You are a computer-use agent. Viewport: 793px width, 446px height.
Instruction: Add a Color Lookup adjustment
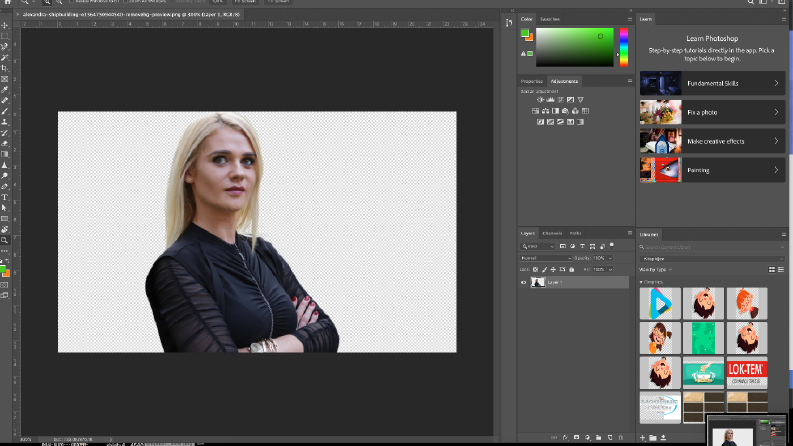click(585, 111)
